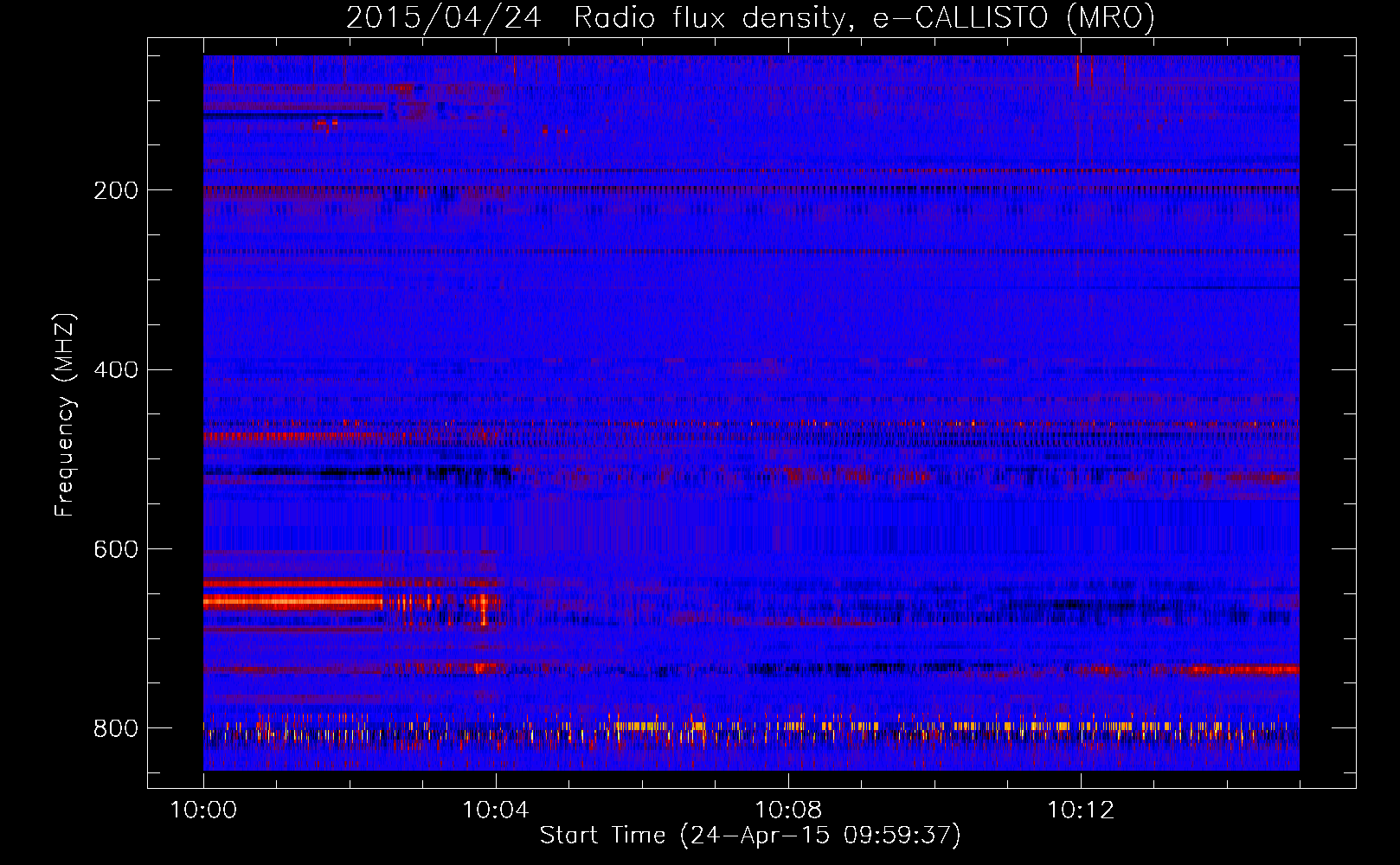Click the "400" frequency tick label
The height and width of the screenshot is (865, 1400).
(115, 370)
